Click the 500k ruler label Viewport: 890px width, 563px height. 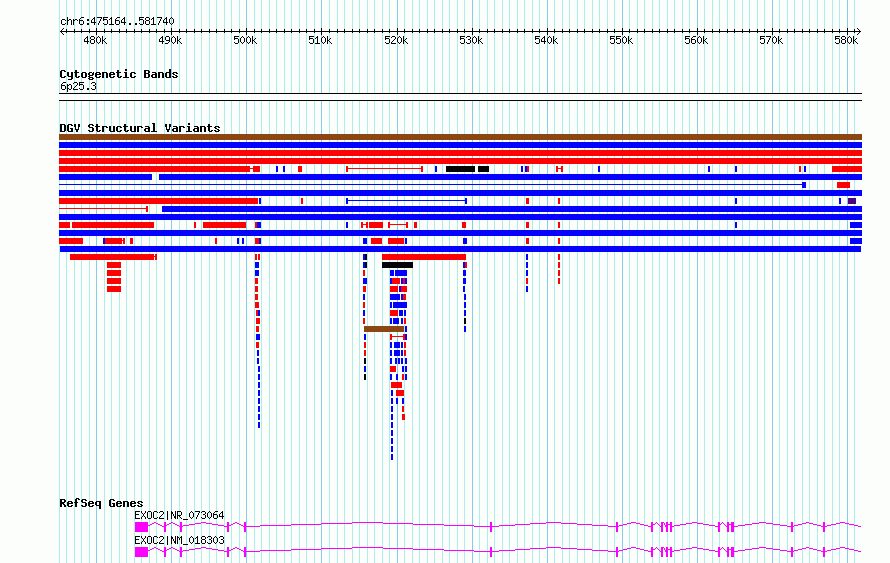coord(245,41)
